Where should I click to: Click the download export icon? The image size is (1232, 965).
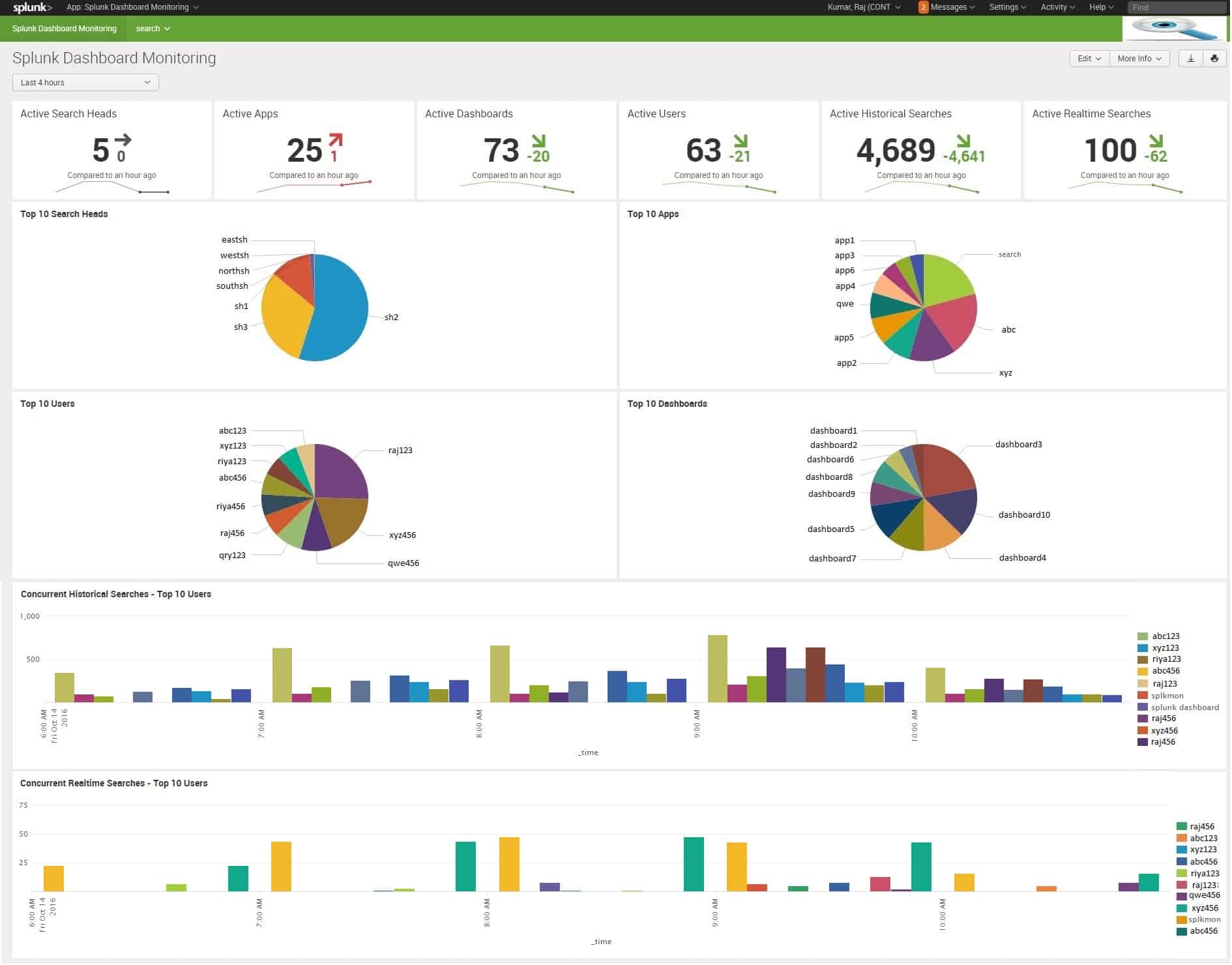pyautogui.click(x=1192, y=59)
